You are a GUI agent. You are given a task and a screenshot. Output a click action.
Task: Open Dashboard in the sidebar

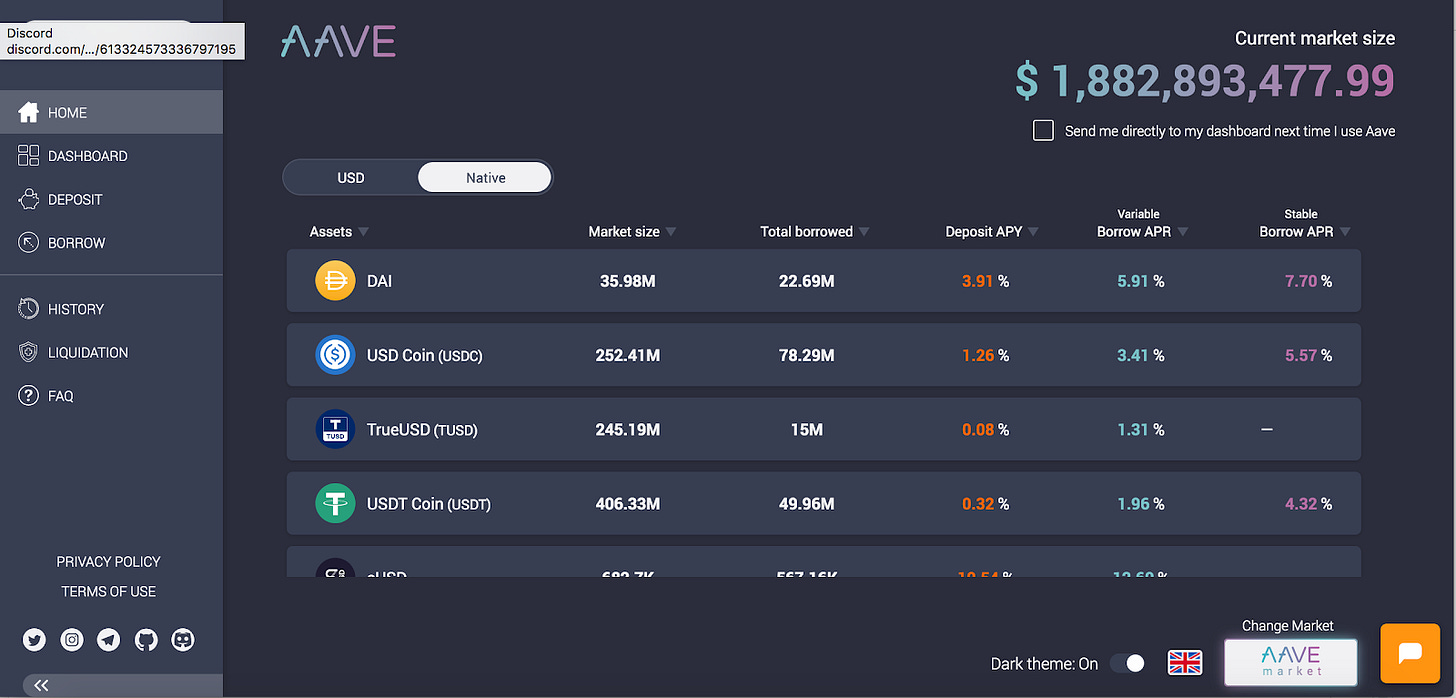click(111, 156)
